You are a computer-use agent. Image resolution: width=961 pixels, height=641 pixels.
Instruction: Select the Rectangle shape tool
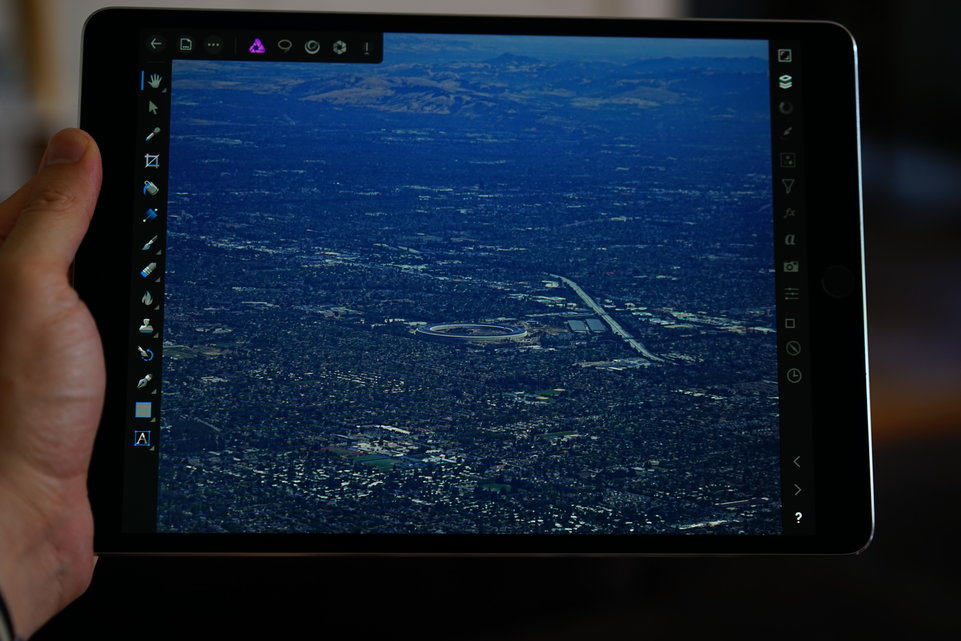click(143, 410)
